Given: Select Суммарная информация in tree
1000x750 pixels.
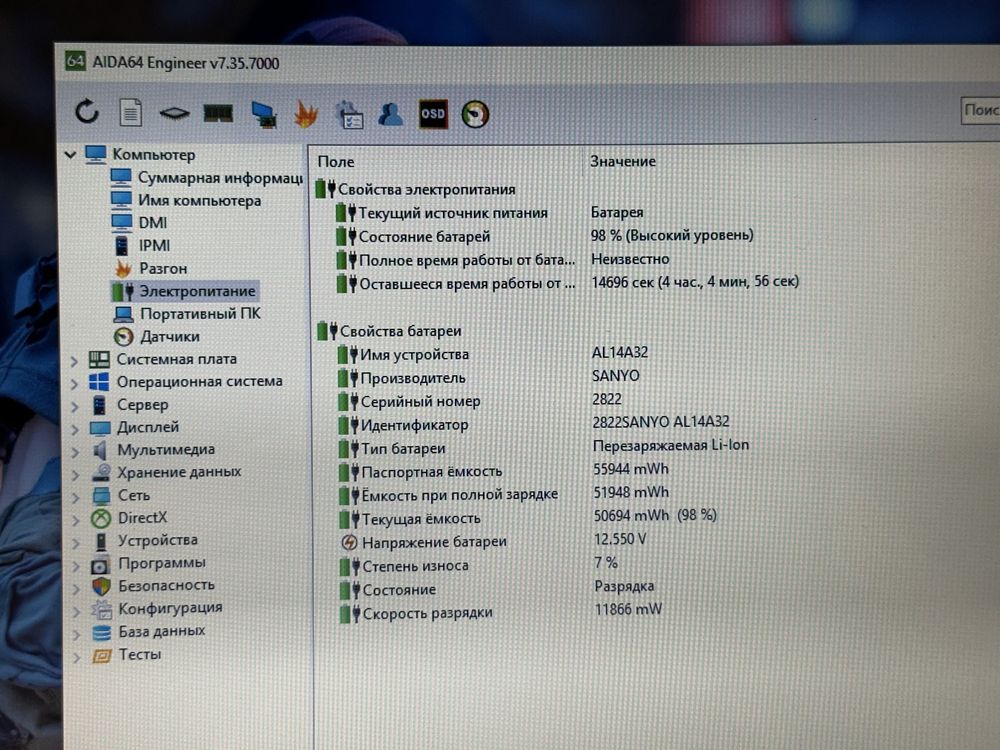Looking at the screenshot, I should point(207,177).
